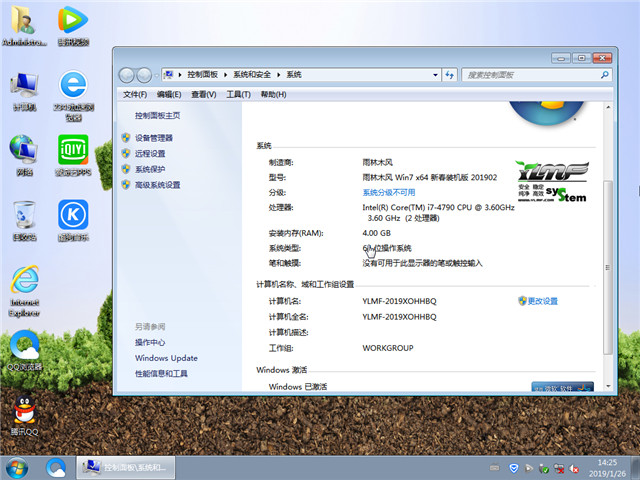Open Windows Update link
The image size is (640, 480).
[x=166, y=358]
